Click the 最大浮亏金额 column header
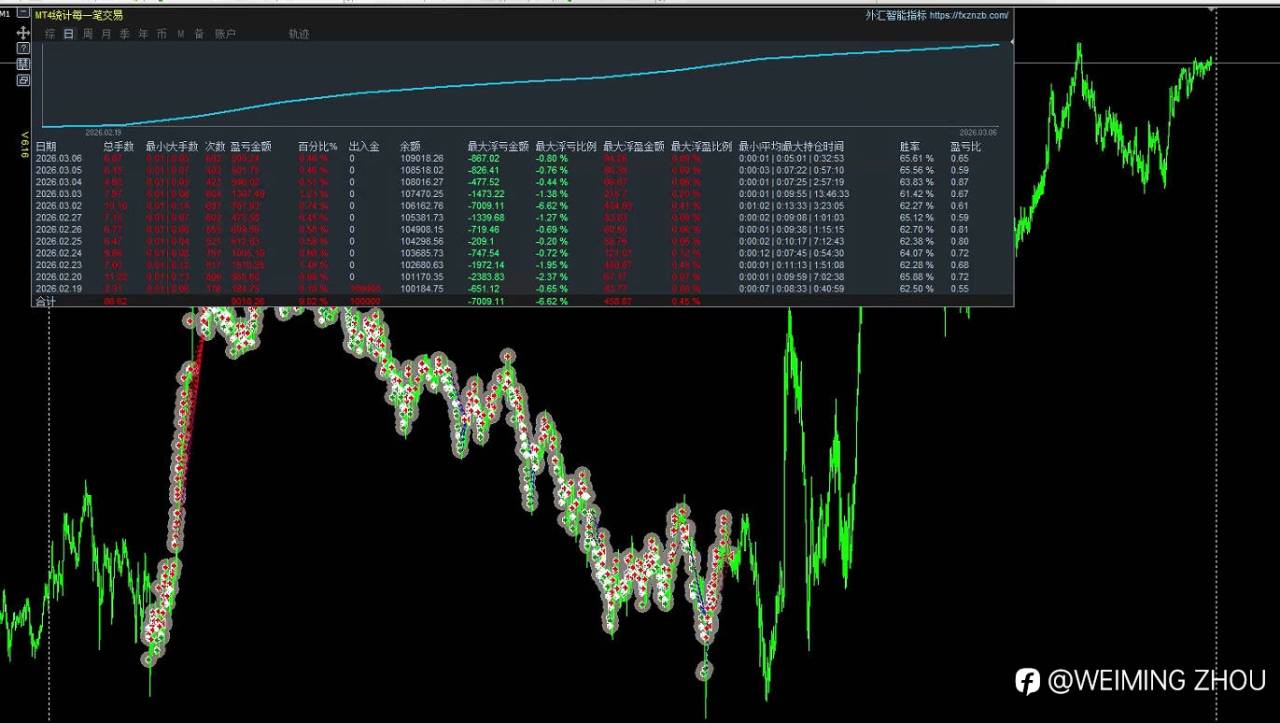The image size is (1280, 723). (498, 147)
